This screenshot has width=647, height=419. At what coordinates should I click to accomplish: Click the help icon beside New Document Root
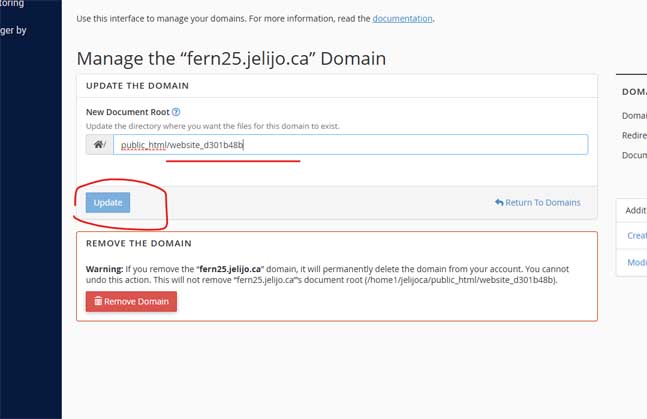point(176,112)
